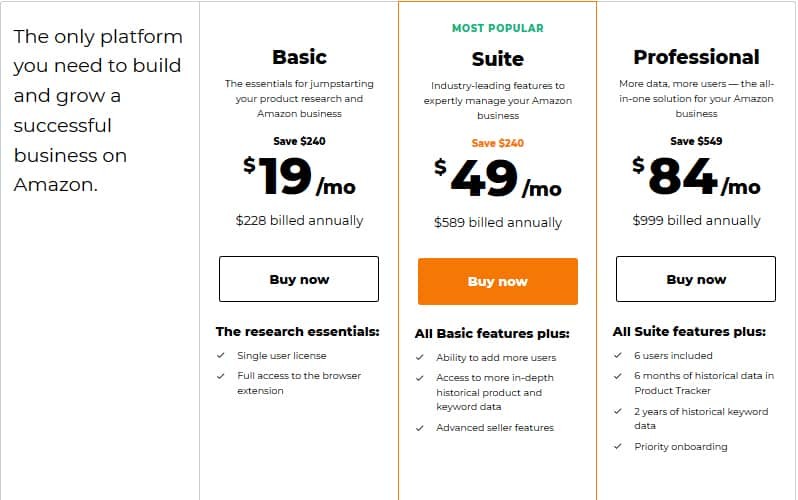Click checkmark beside Ability to add more users

(x=419, y=357)
